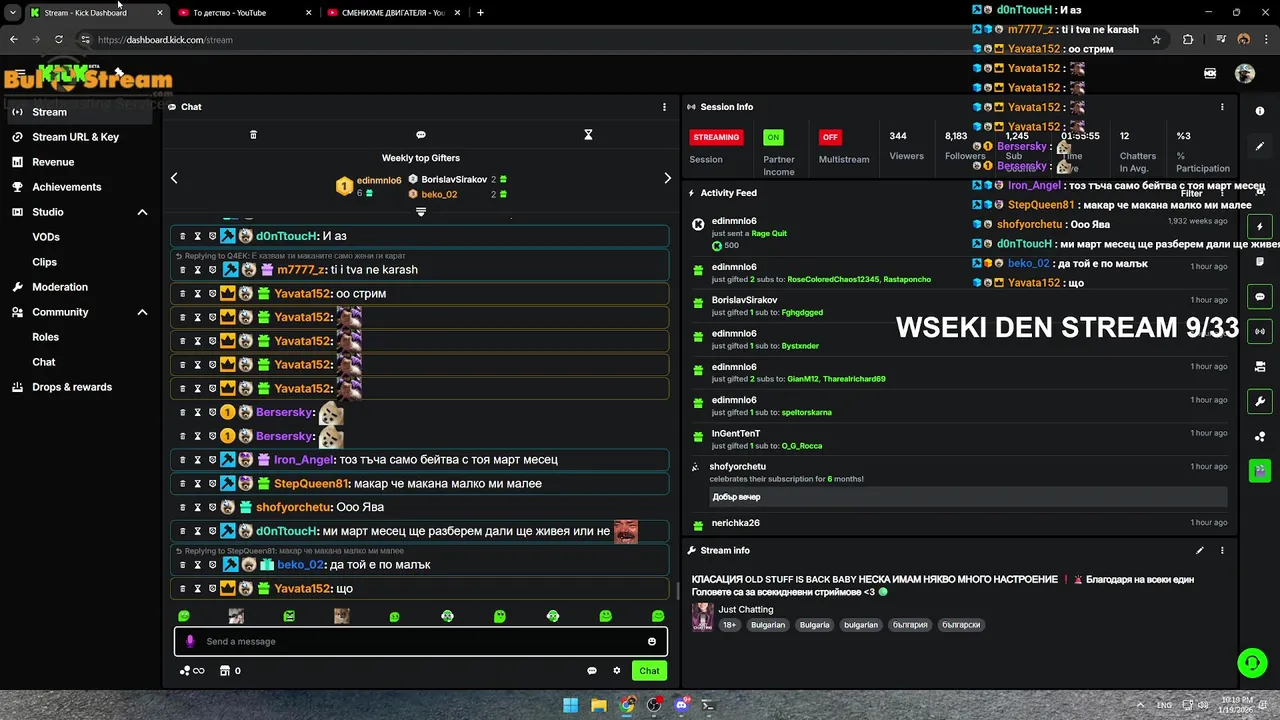Open a new browser tab
1280x720 pixels.
click(x=480, y=13)
